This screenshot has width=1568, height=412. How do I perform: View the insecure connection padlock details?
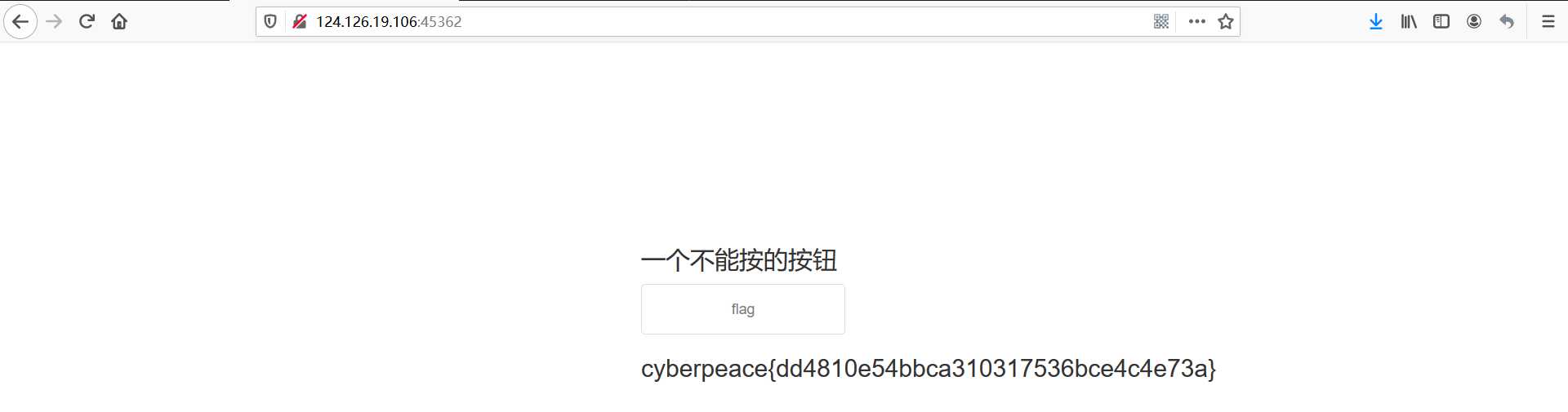(299, 22)
